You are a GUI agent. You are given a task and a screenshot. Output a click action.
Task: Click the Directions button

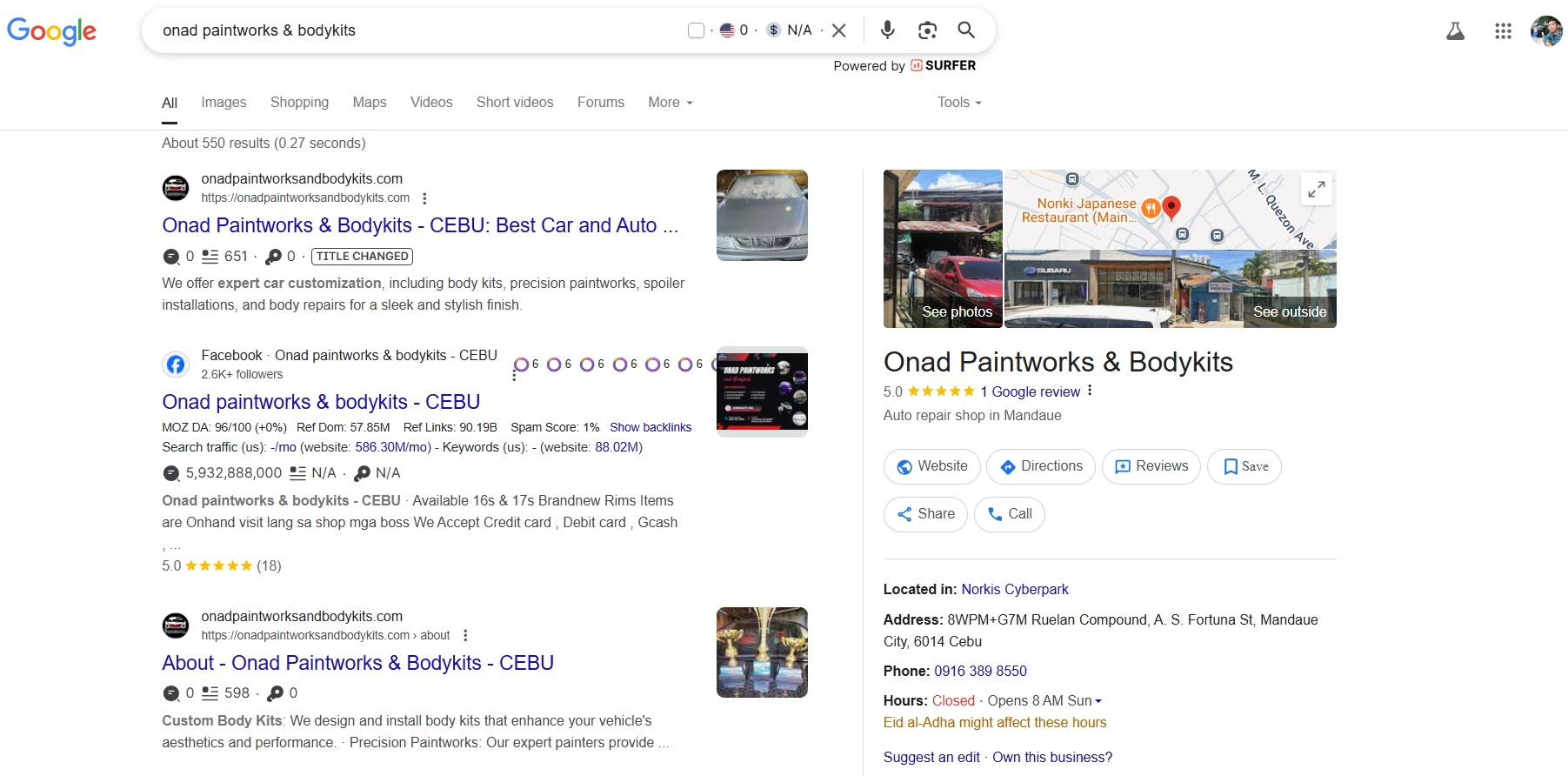1041,466
